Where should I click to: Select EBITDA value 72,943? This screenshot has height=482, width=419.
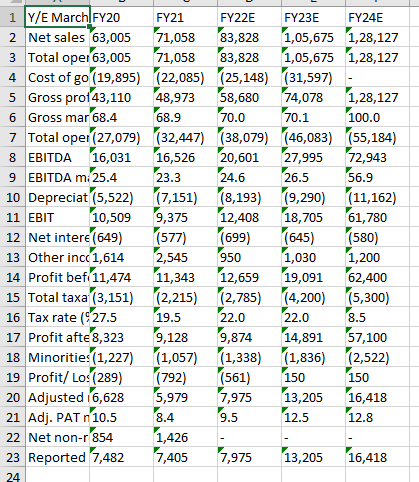click(x=377, y=157)
